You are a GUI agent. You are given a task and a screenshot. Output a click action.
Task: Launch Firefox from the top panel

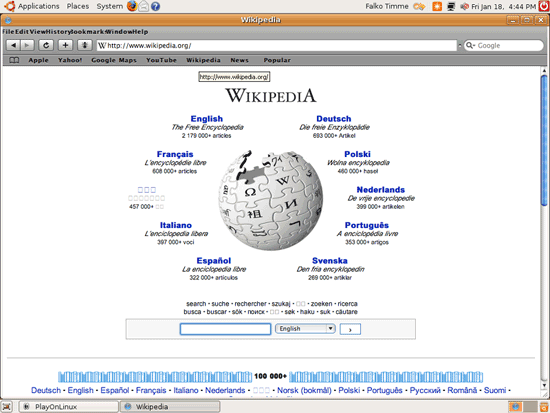(132, 6)
